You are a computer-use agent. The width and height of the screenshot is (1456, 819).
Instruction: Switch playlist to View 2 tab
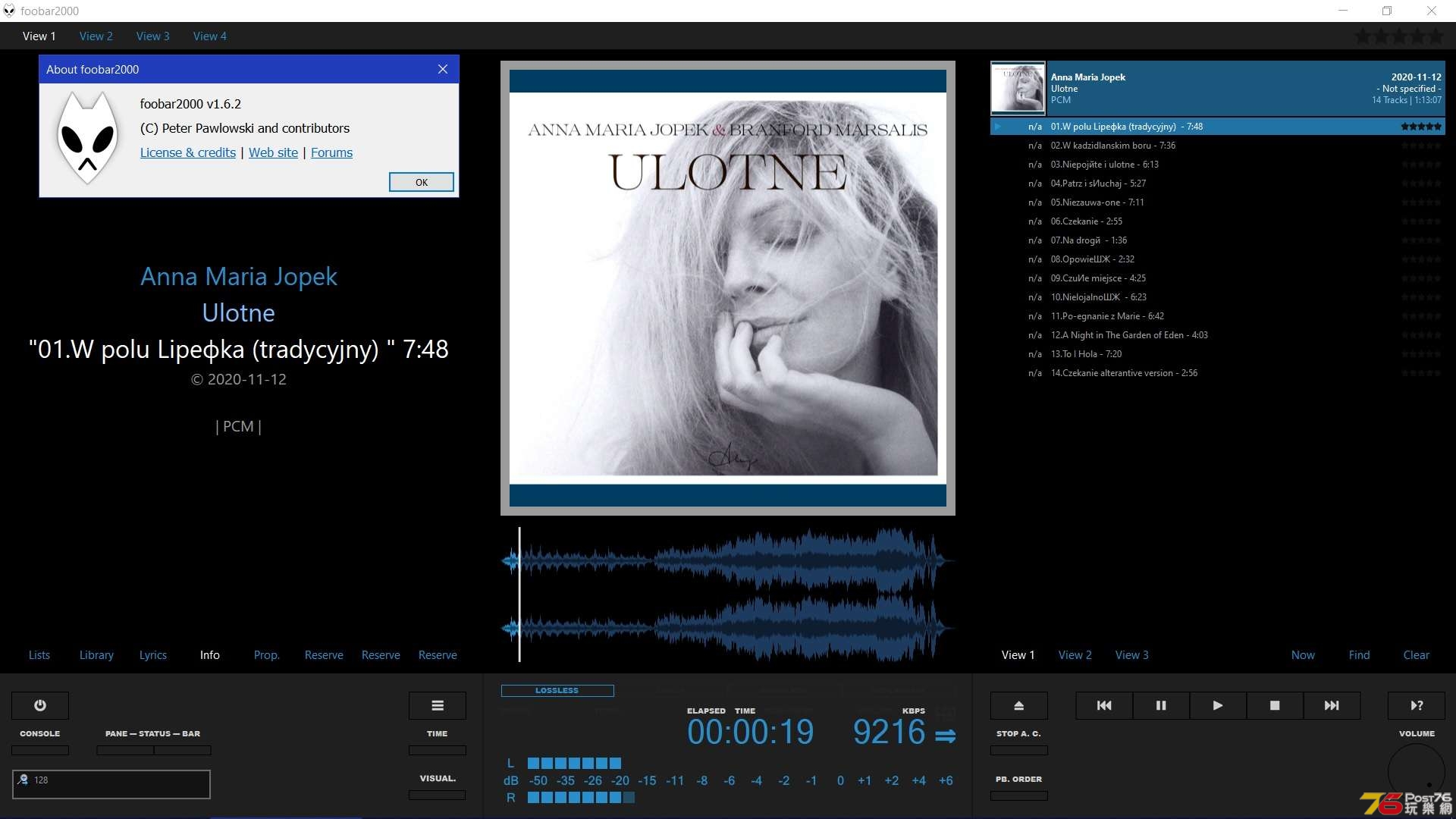tap(1075, 654)
